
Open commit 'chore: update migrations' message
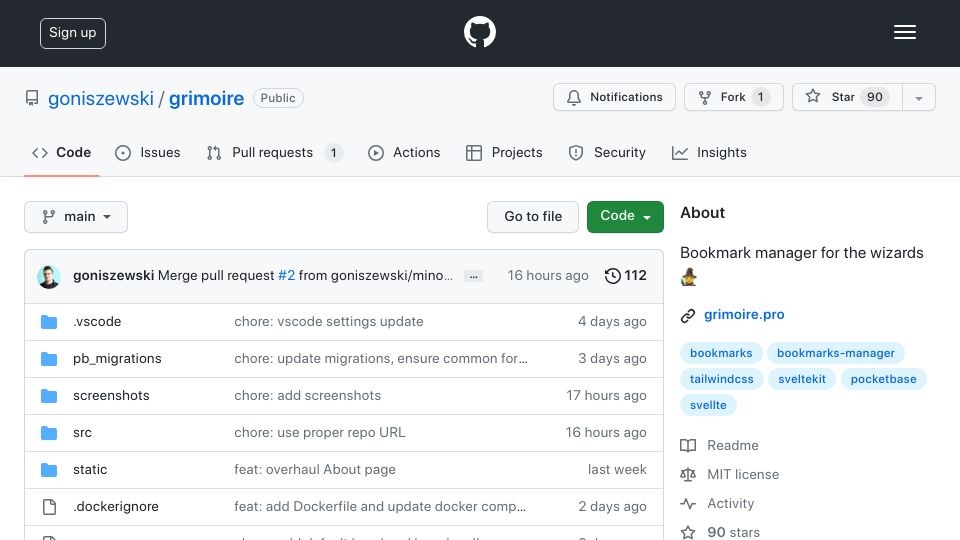[x=381, y=359]
